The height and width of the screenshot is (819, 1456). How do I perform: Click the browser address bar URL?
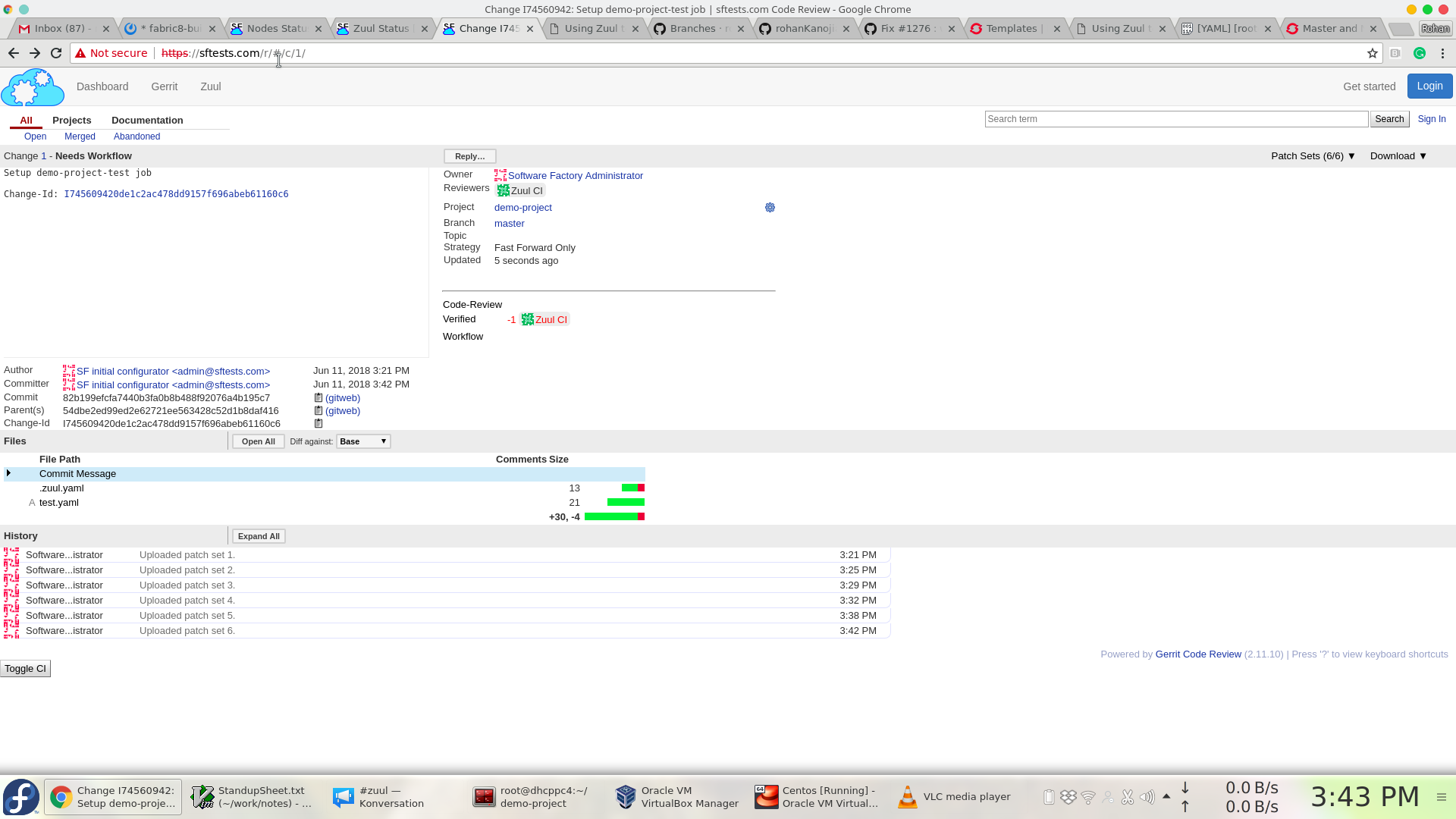[234, 53]
